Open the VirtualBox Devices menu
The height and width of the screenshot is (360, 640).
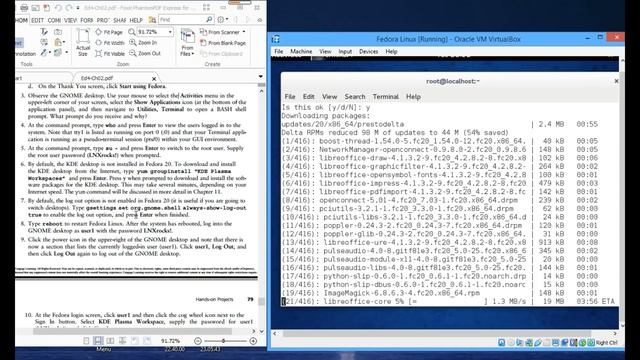368,51
